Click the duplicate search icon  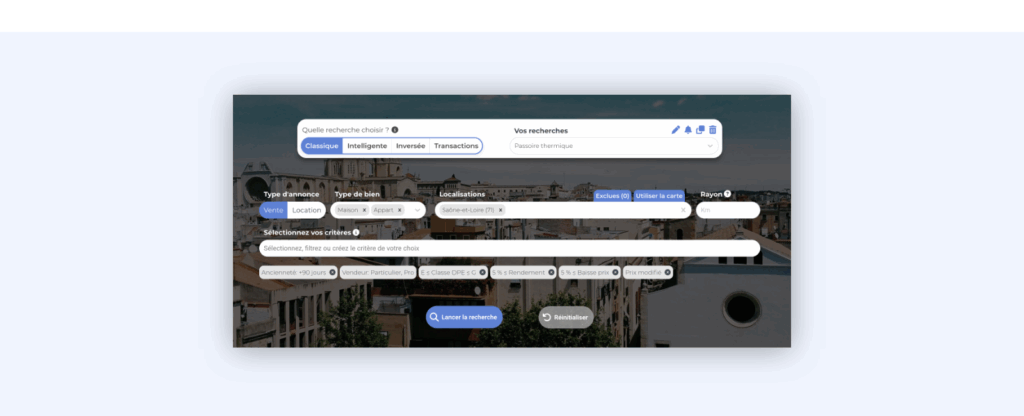700,130
